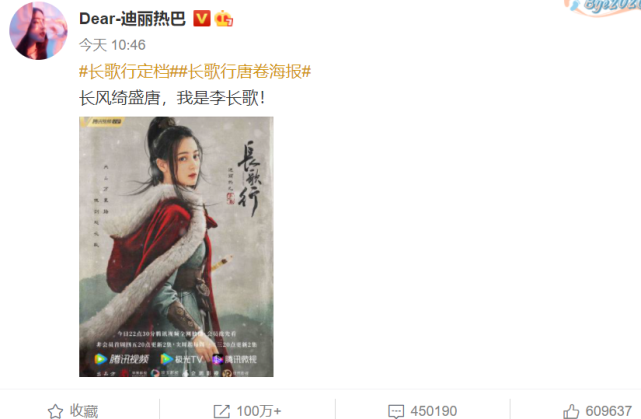Click the thumbs-up like icon
The height and width of the screenshot is (419, 641).
571,411
